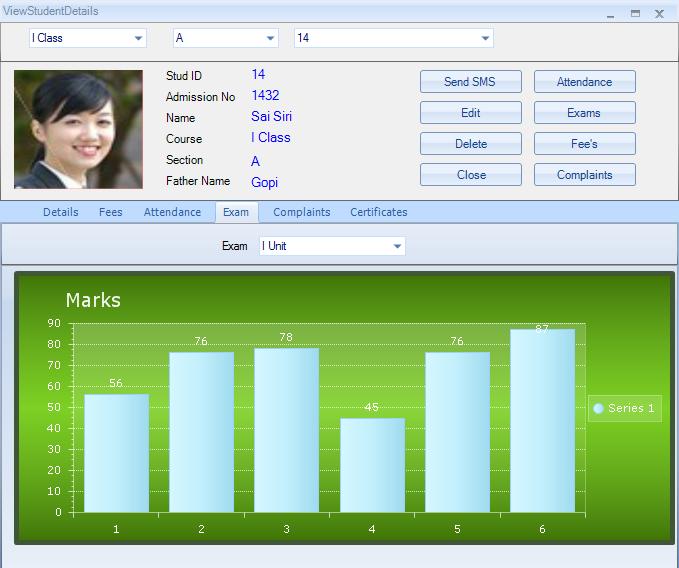Open the Fee's button
The width and height of the screenshot is (679, 568).
pyautogui.click(x=584, y=144)
